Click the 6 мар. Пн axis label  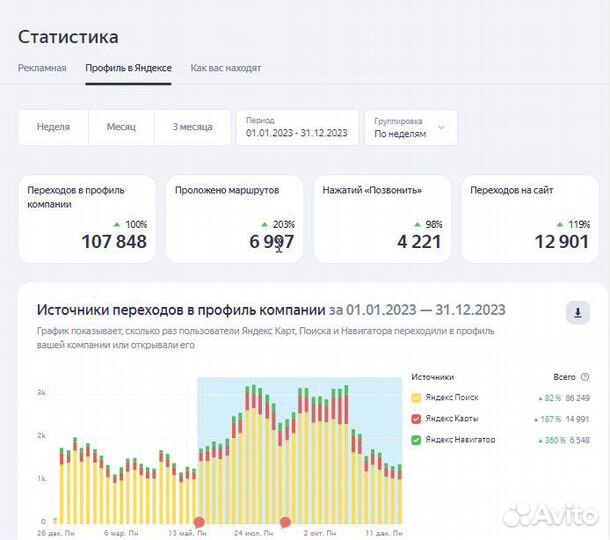tap(121, 533)
